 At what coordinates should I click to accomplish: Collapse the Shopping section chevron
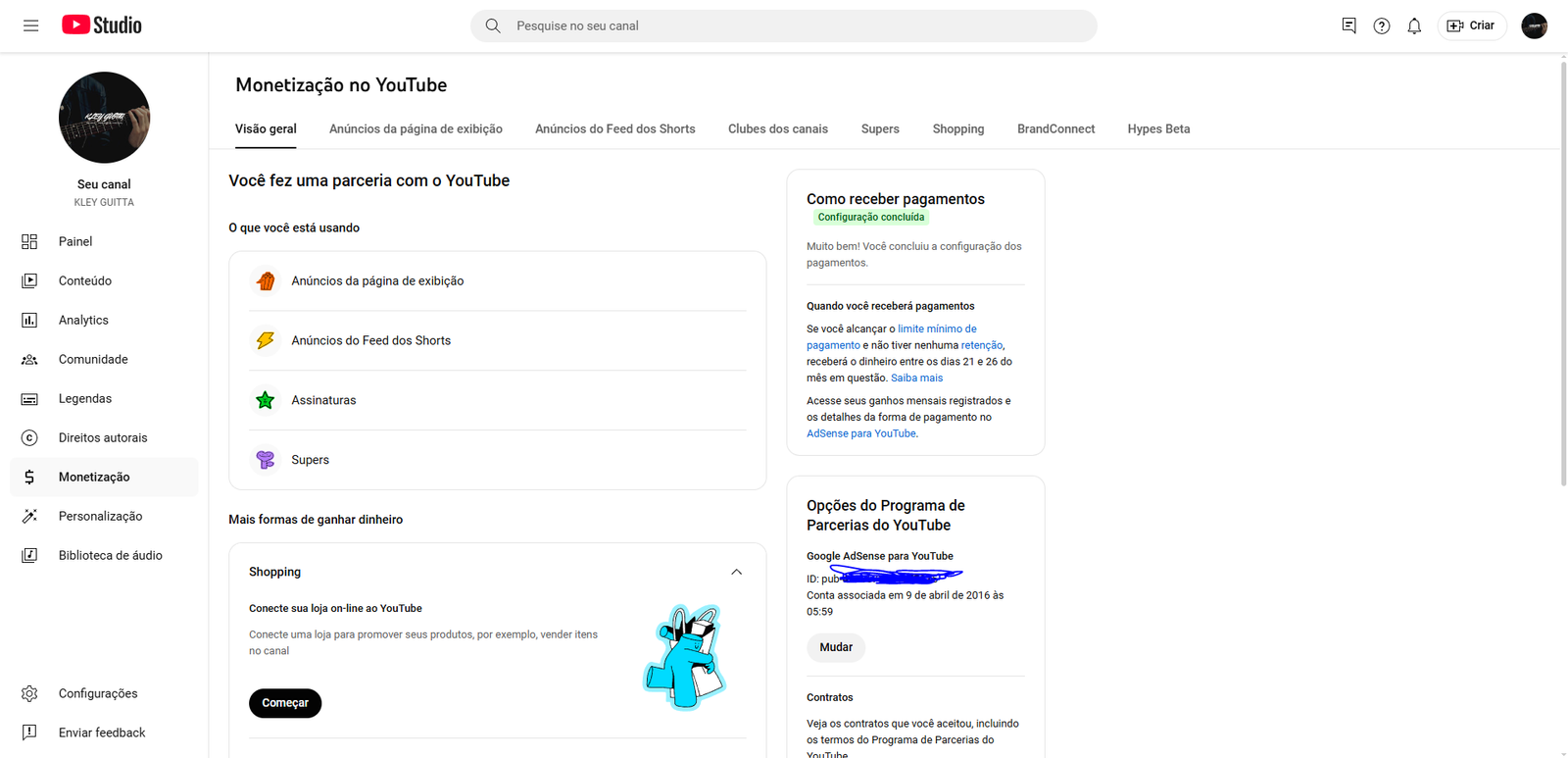pos(736,572)
